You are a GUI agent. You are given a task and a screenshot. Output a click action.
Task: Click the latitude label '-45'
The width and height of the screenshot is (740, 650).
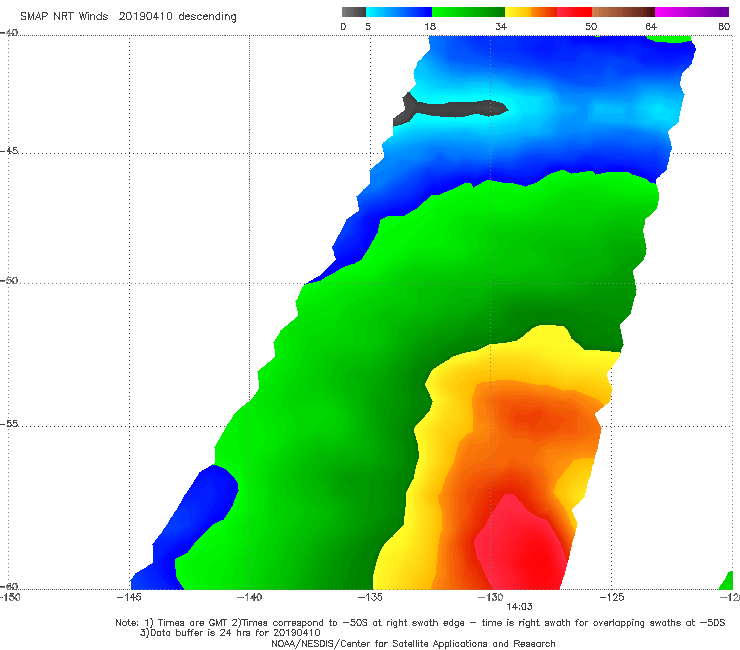tap(9, 151)
